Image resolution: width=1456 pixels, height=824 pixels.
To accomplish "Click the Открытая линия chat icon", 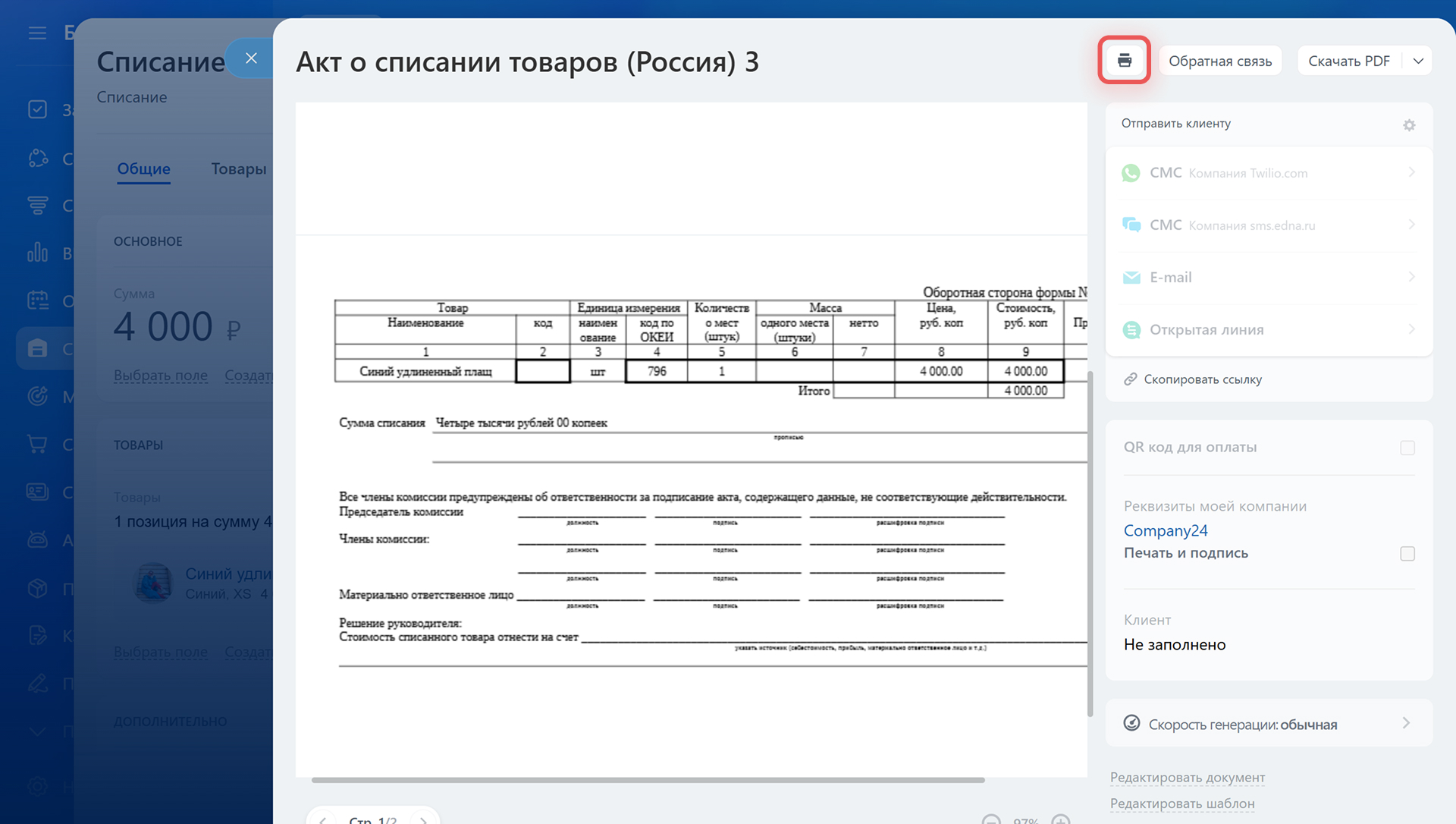I will [1131, 330].
